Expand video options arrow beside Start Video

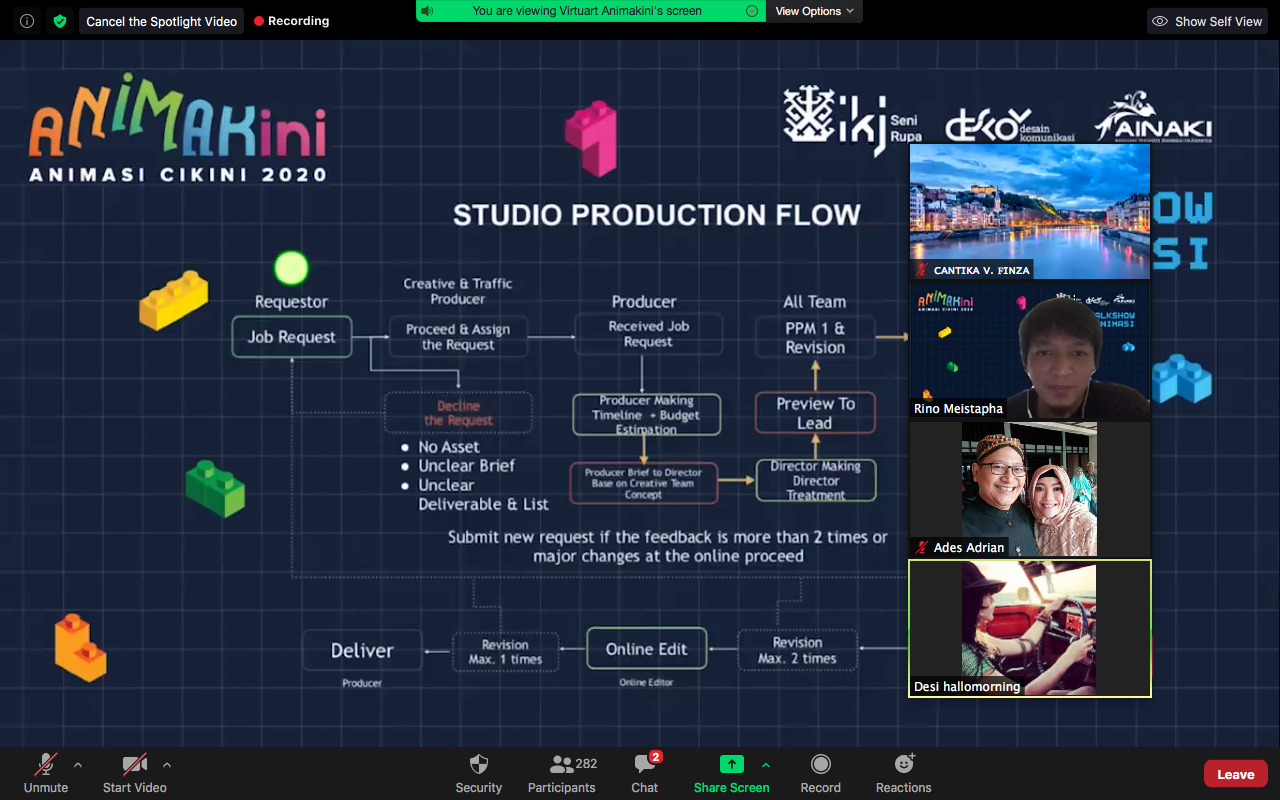pyautogui.click(x=167, y=765)
